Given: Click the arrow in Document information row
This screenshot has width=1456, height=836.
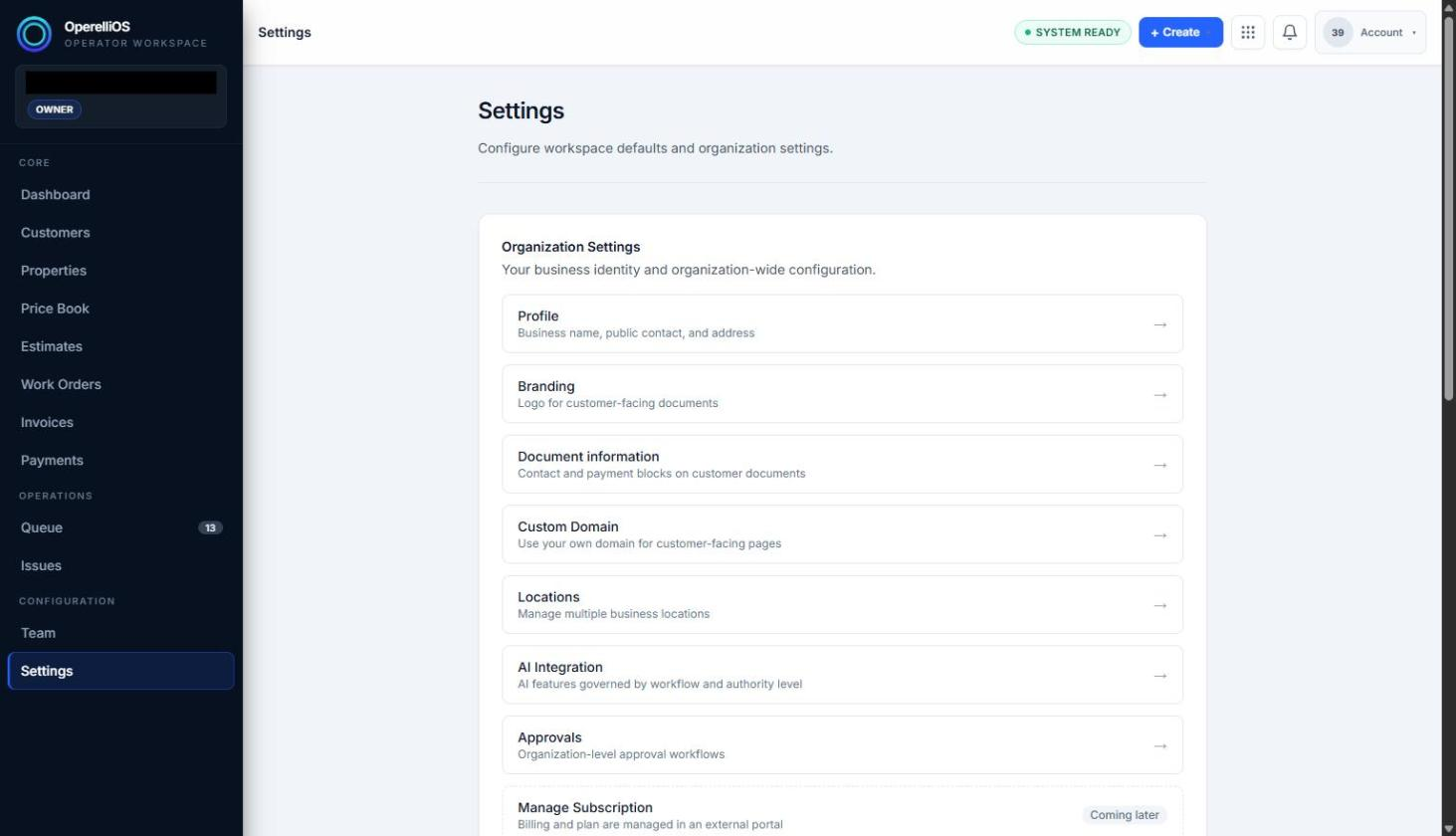Looking at the screenshot, I should [x=1159, y=465].
